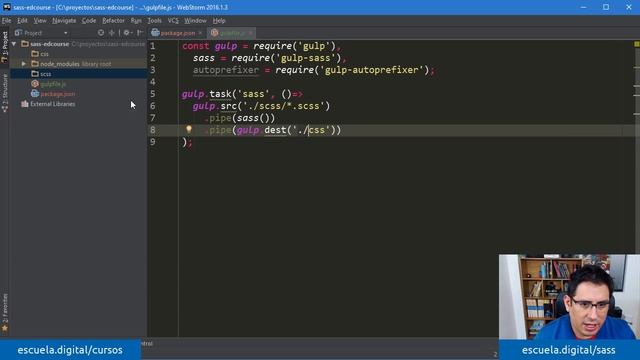The height and width of the screenshot is (360, 640).
Task: Close the gulpfile.js editor tab
Action: 251,33
